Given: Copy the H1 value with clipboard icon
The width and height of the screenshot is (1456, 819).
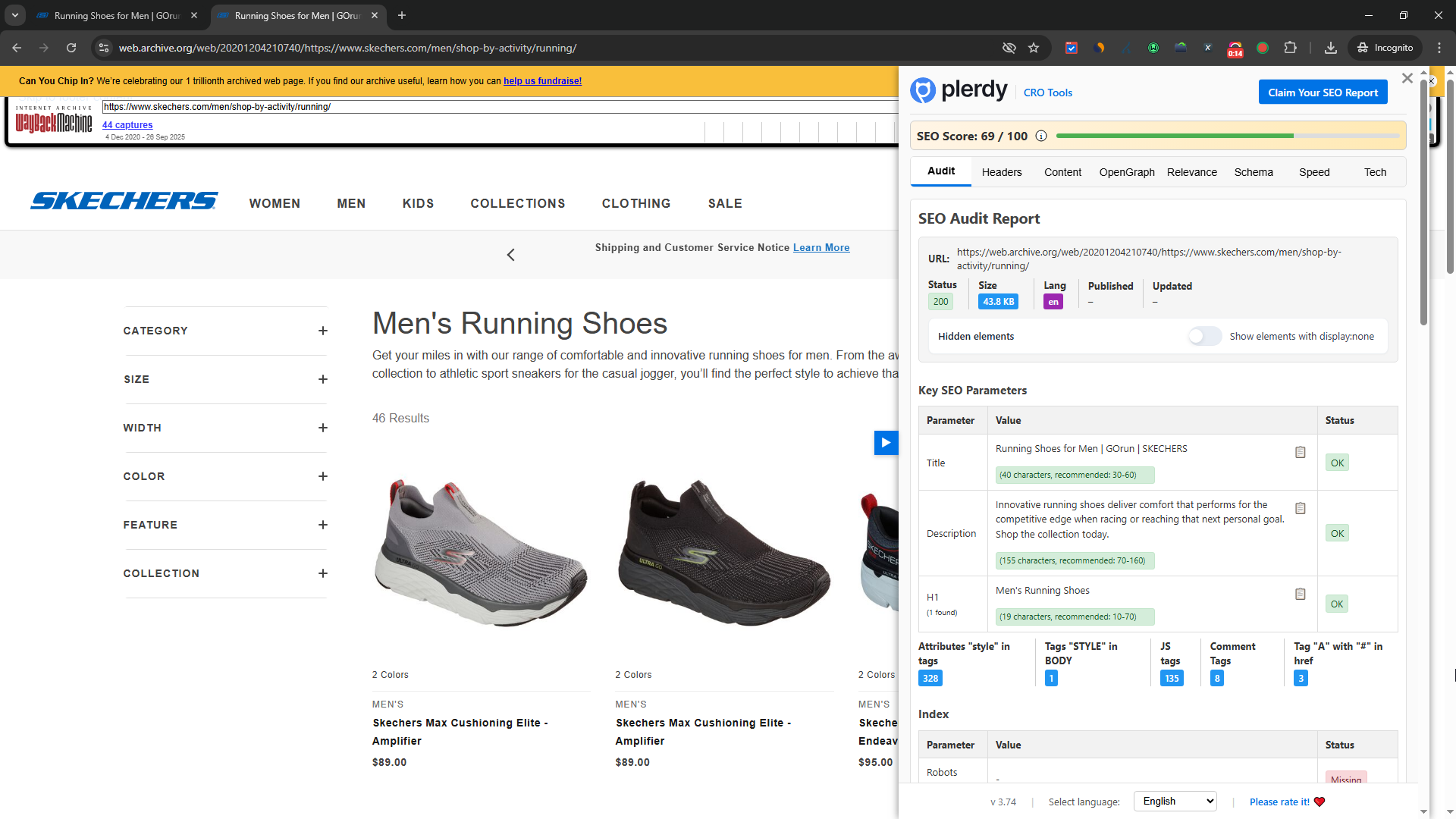Looking at the screenshot, I should pyautogui.click(x=1300, y=594).
